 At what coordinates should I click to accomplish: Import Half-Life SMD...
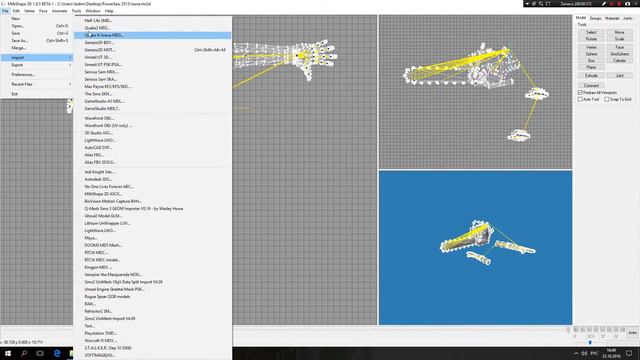pyautogui.click(x=153, y=20)
